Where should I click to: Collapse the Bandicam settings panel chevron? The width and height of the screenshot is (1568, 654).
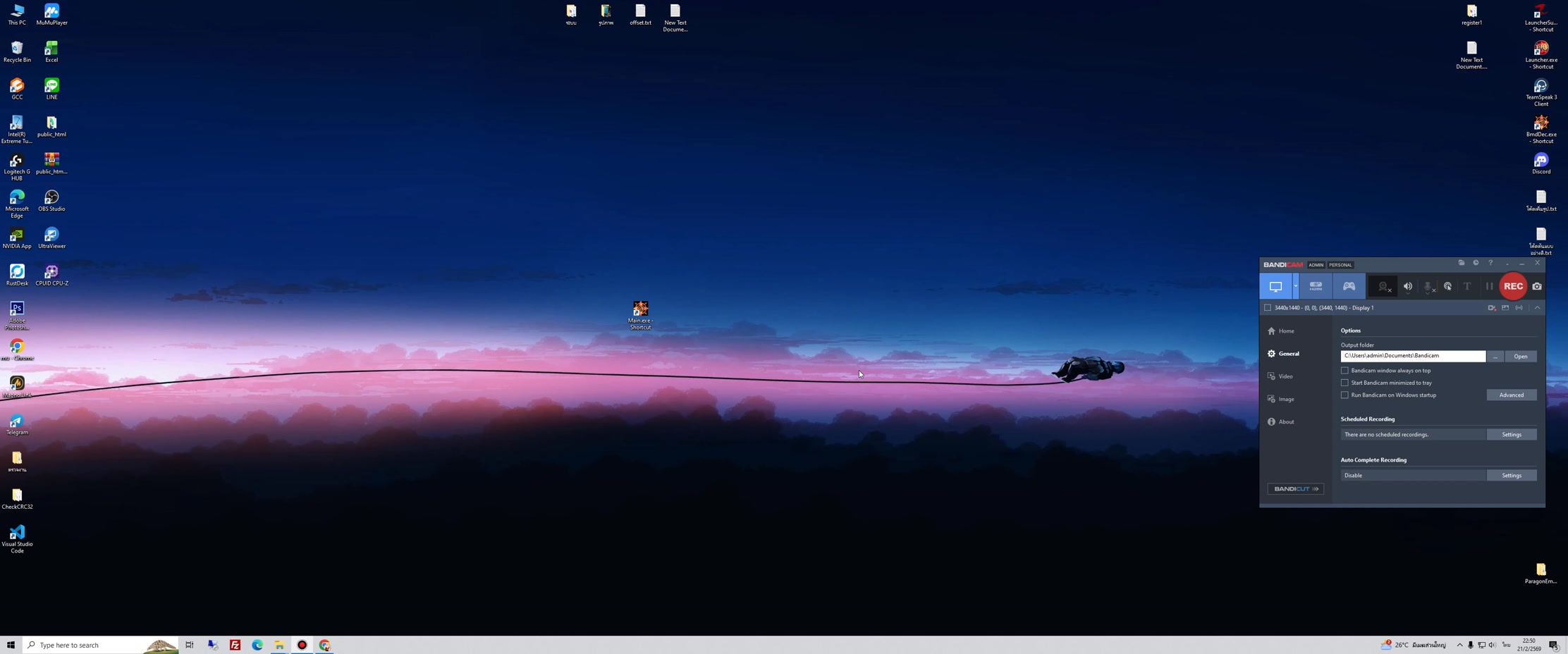[x=1537, y=308]
